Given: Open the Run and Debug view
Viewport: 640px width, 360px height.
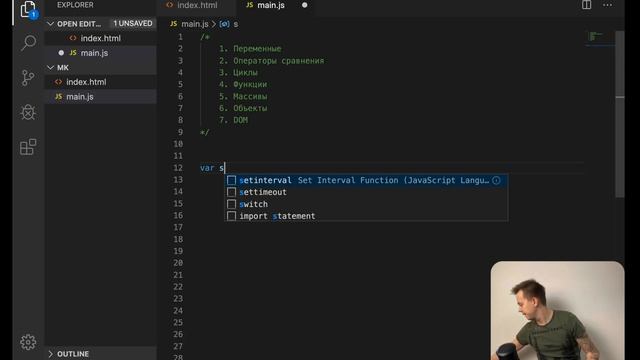Looking at the screenshot, I should [x=28, y=112].
